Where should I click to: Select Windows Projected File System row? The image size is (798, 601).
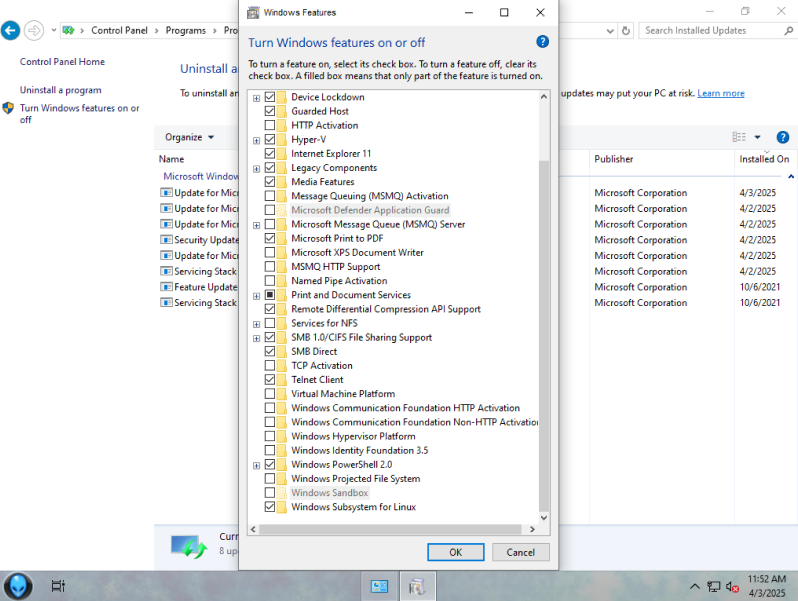pyautogui.click(x=355, y=479)
